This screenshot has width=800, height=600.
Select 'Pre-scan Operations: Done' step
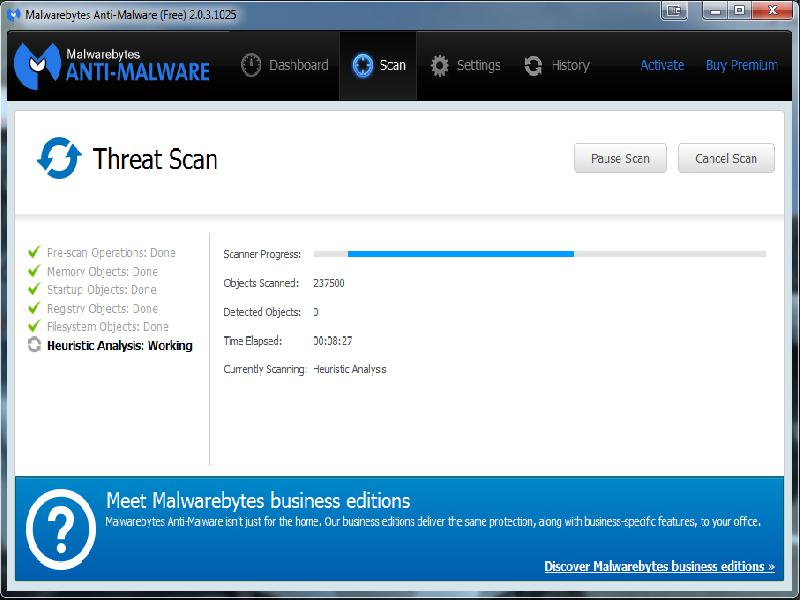111,253
